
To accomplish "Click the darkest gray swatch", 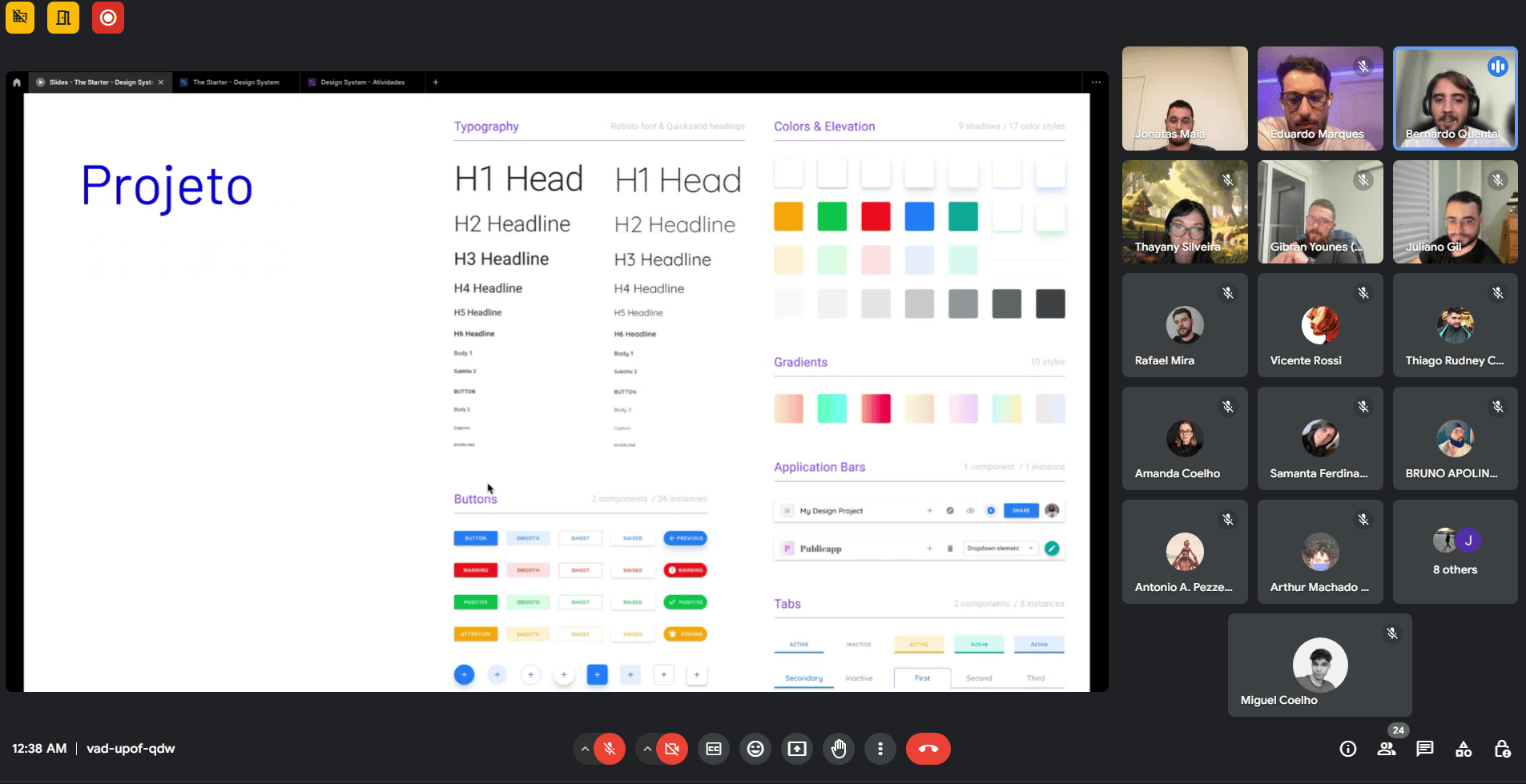I will tap(1050, 304).
